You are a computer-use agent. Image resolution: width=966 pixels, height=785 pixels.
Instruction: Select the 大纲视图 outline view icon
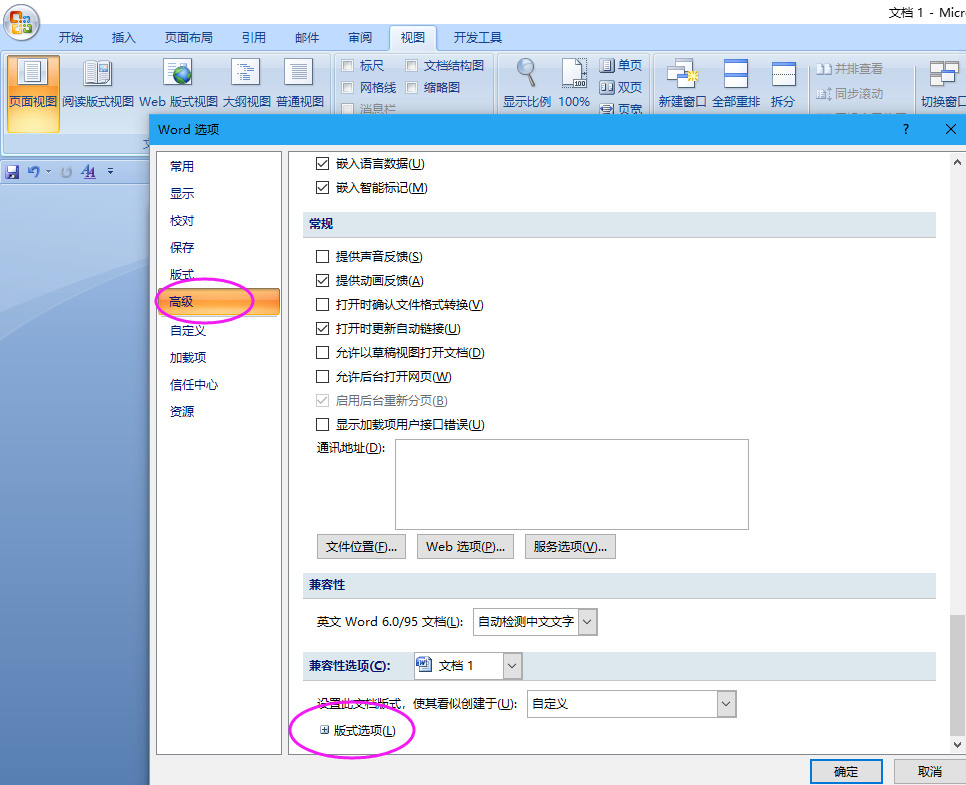pyautogui.click(x=245, y=73)
